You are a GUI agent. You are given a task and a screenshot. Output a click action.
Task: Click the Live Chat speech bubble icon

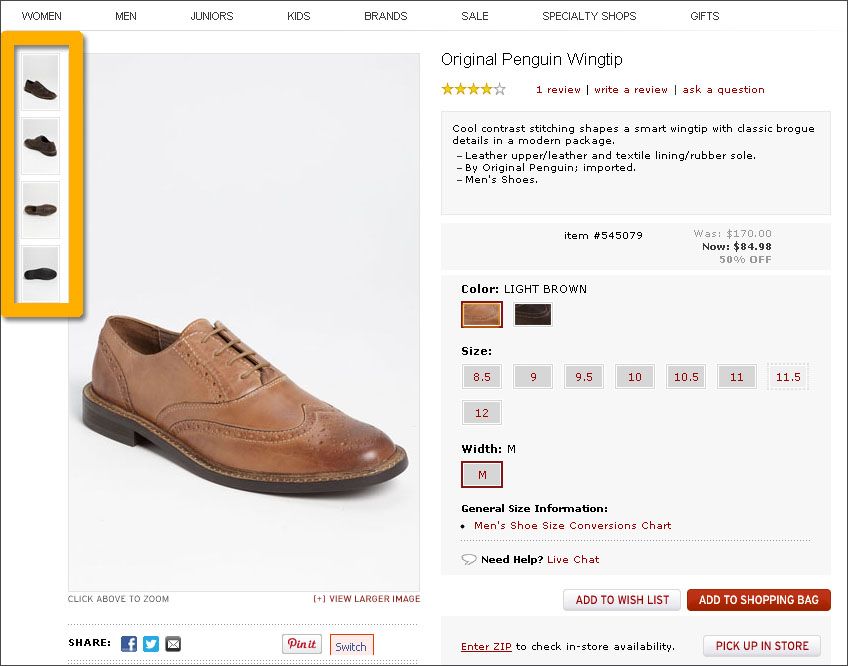point(469,559)
